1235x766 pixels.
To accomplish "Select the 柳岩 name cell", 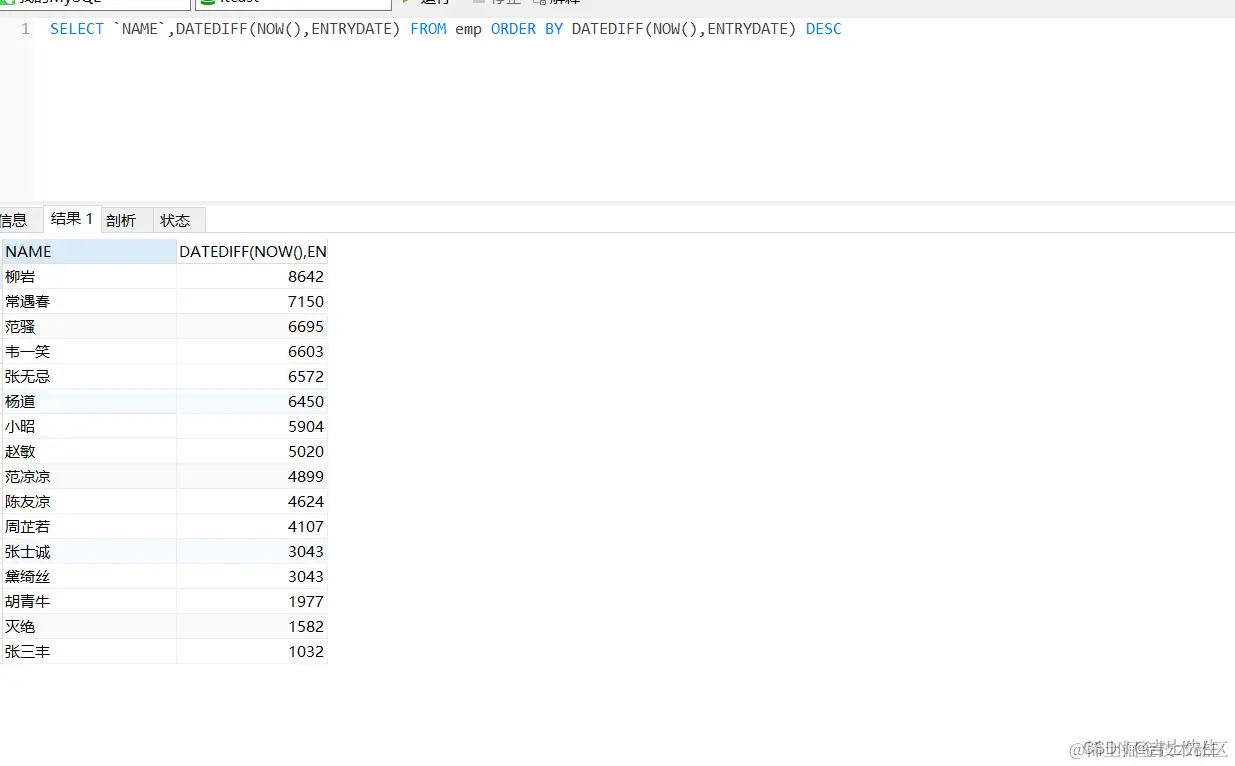I will pyautogui.click(x=89, y=277).
